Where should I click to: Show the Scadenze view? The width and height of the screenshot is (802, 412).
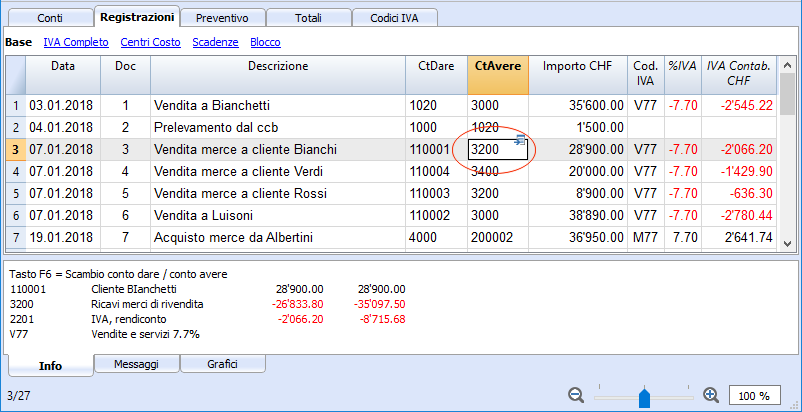pos(215,42)
